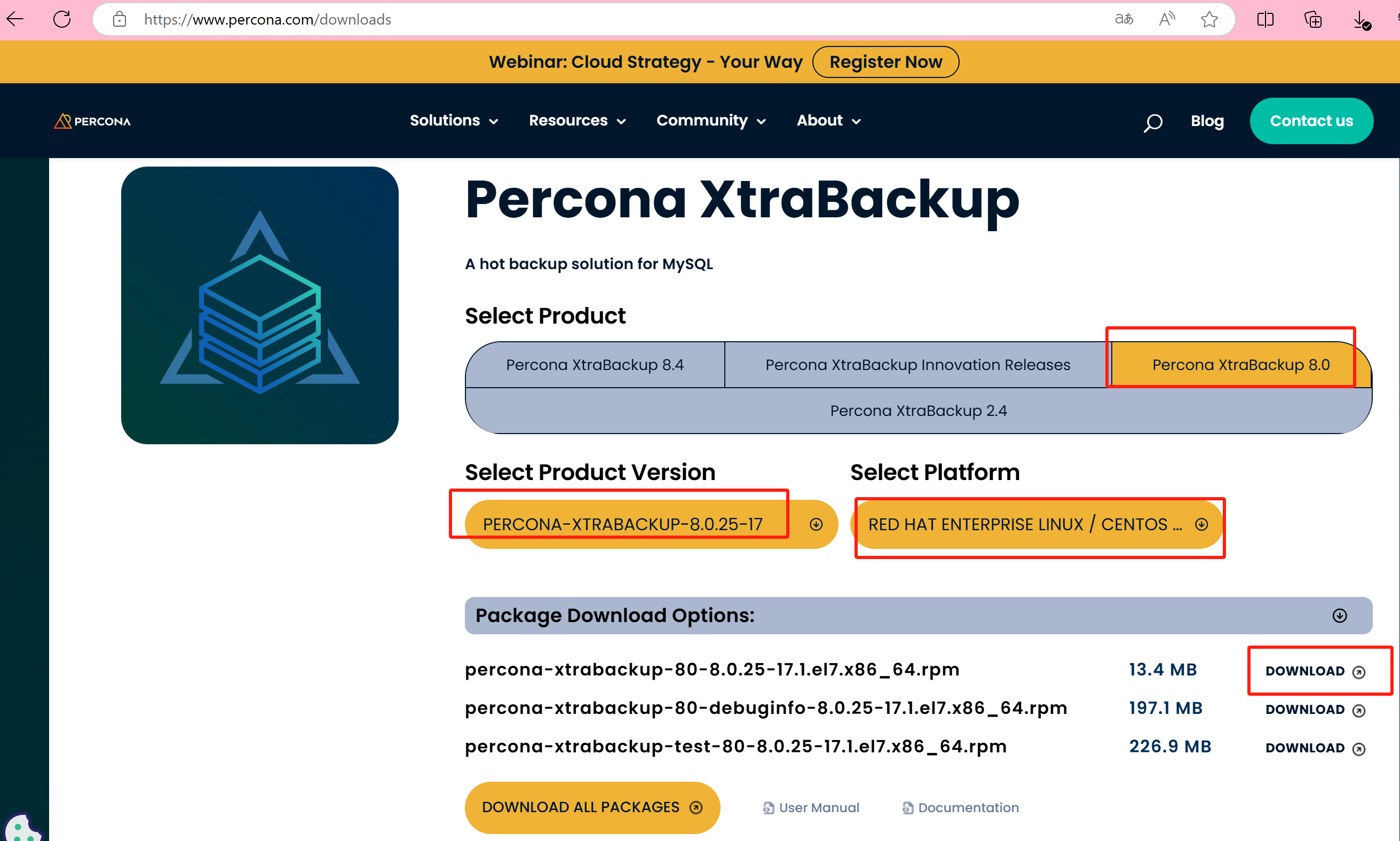The height and width of the screenshot is (841, 1400).
Task: Open the split screen icon
Action: pos(1264,19)
